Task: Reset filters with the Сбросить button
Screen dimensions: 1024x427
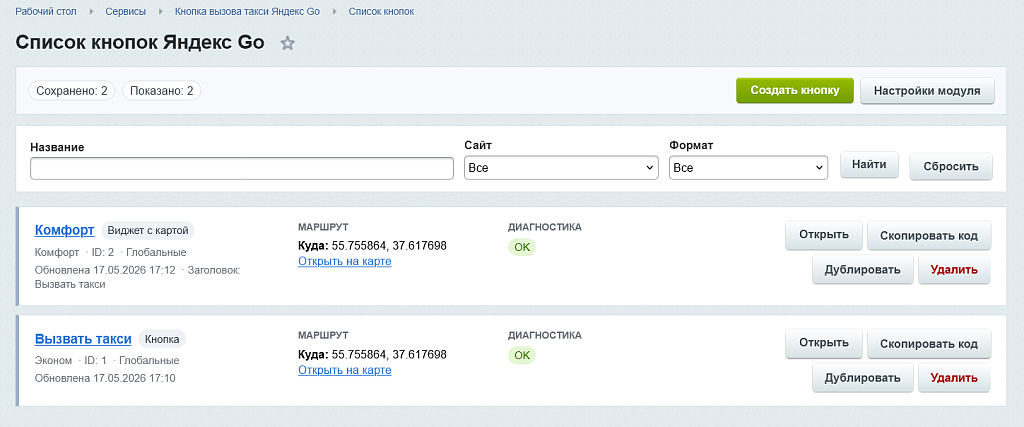Action: tap(951, 166)
